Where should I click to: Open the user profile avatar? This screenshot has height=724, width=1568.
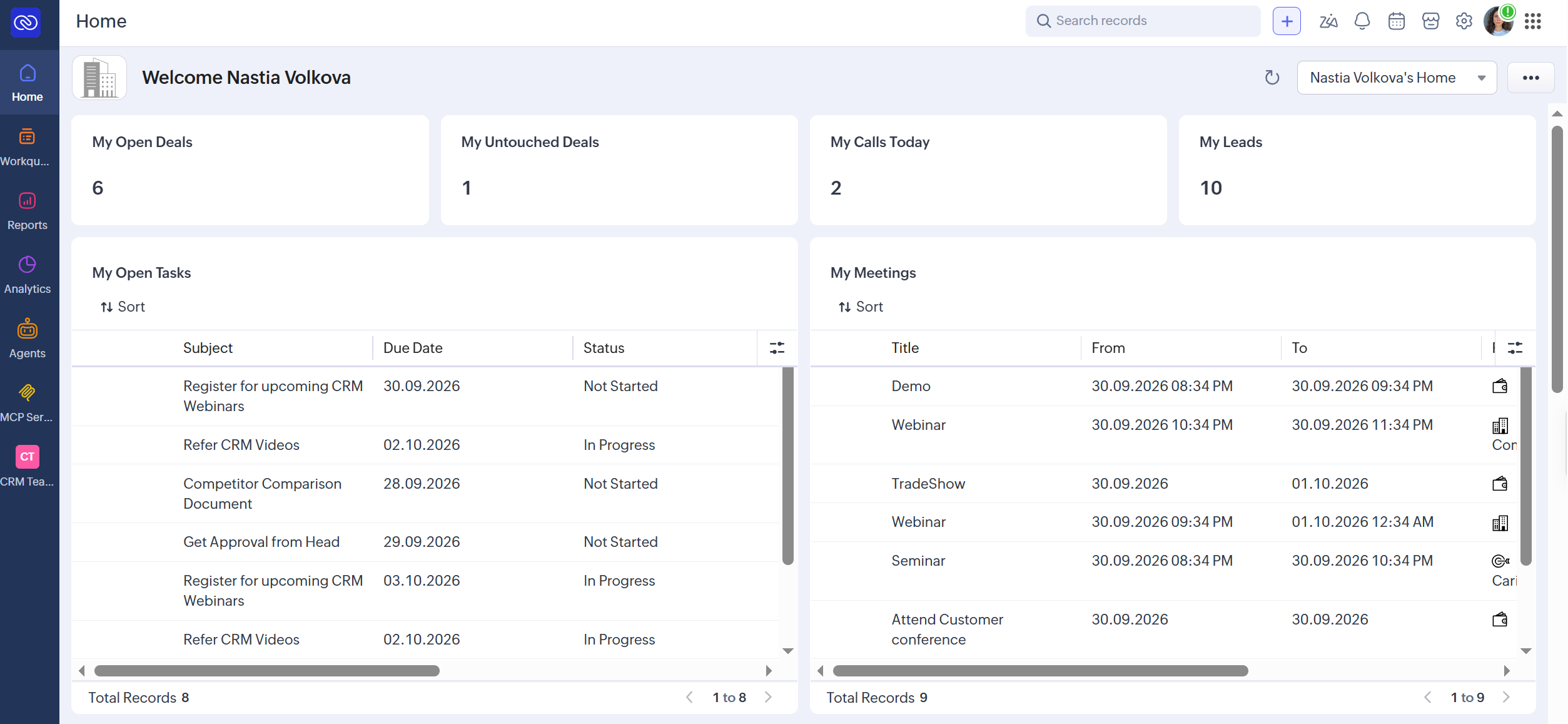tap(1499, 21)
